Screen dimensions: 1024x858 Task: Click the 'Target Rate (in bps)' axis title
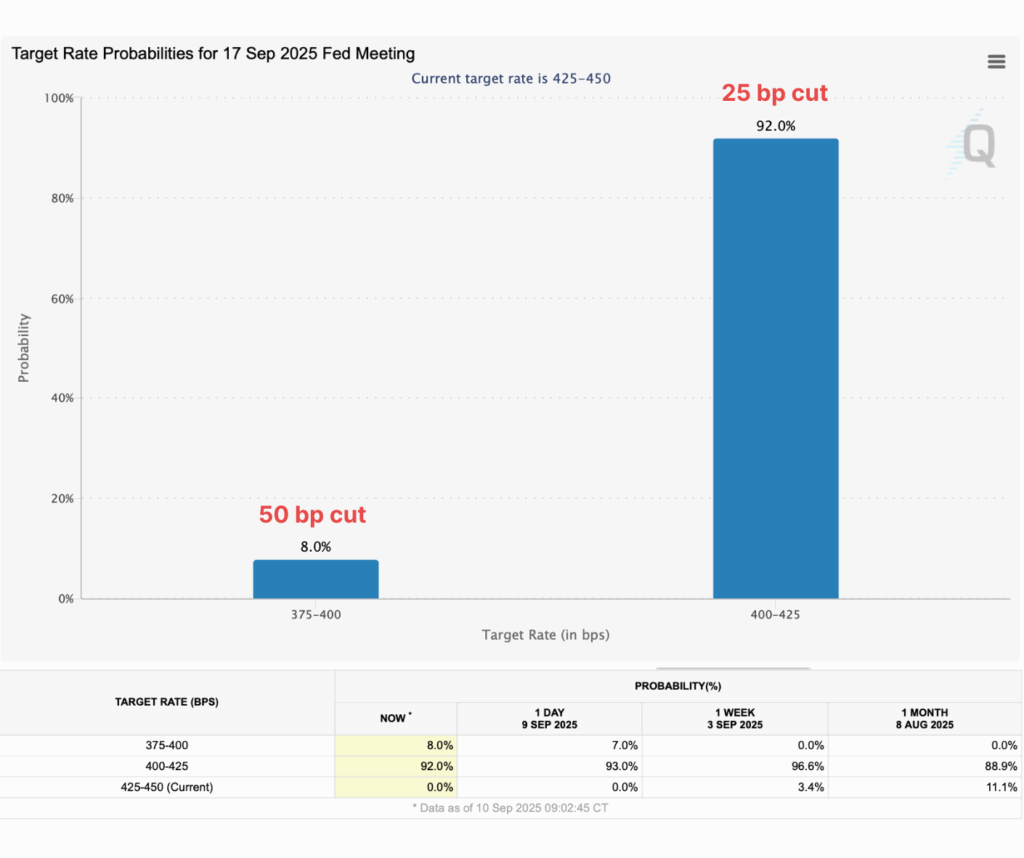[545, 635]
